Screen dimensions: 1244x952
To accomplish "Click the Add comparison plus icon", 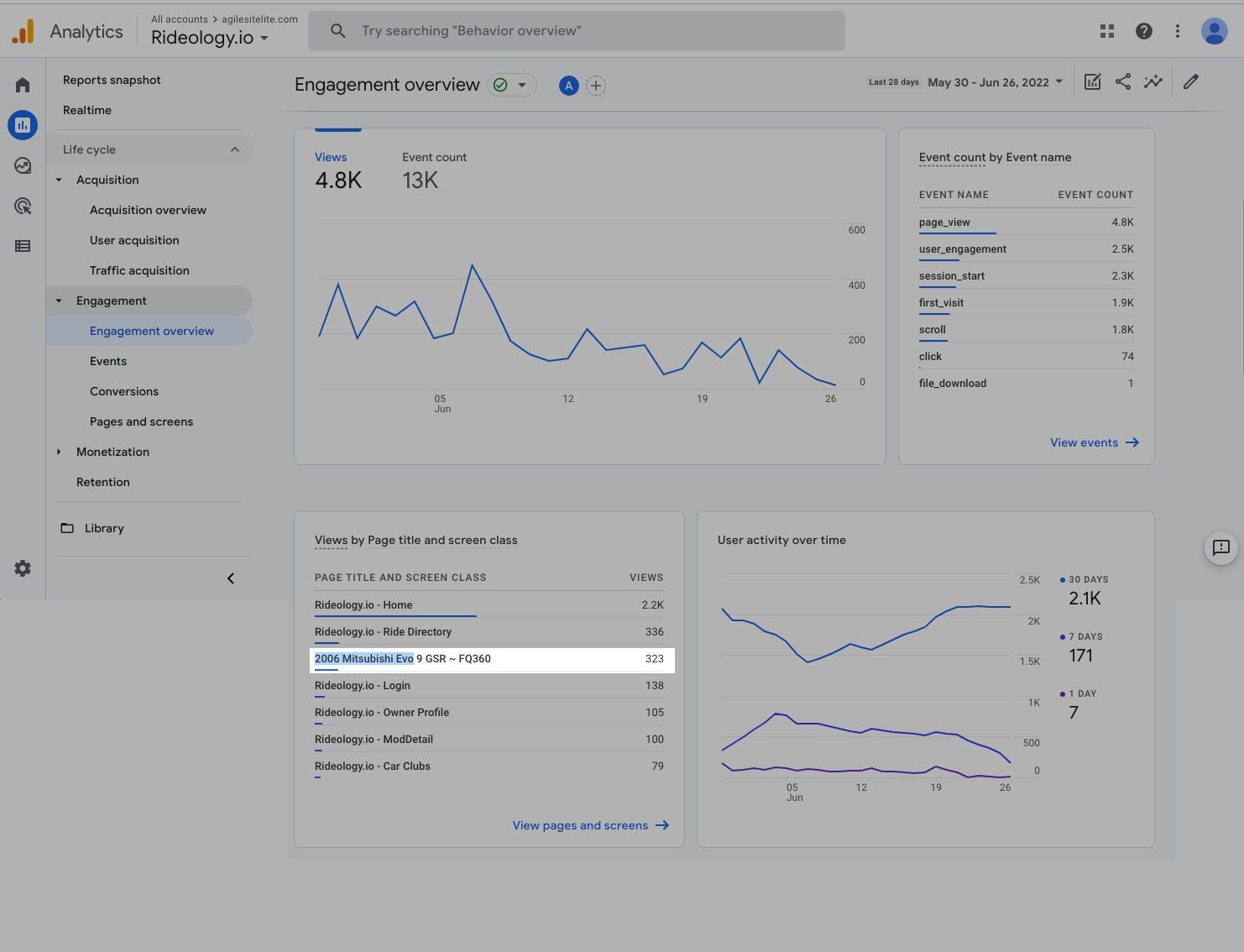I will pos(595,85).
